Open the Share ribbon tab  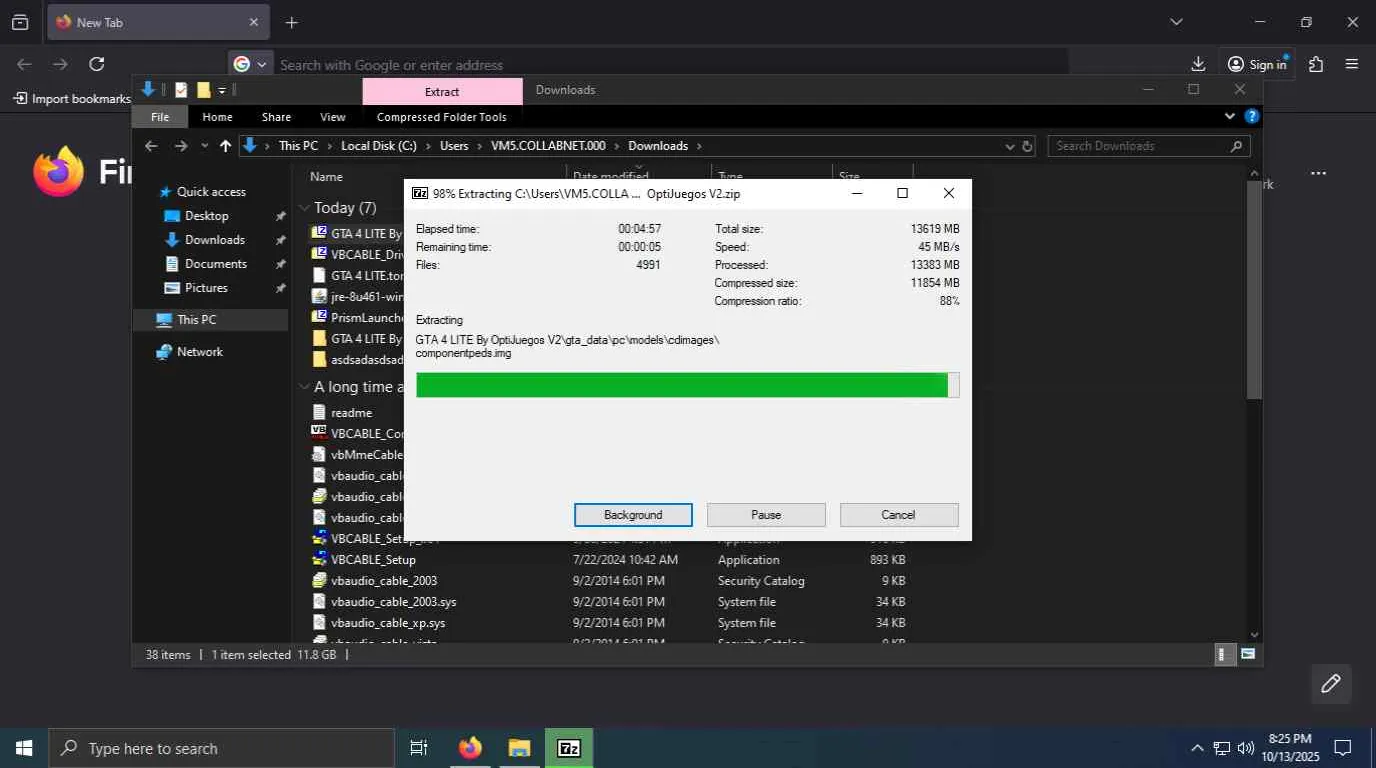[x=276, y=117]
